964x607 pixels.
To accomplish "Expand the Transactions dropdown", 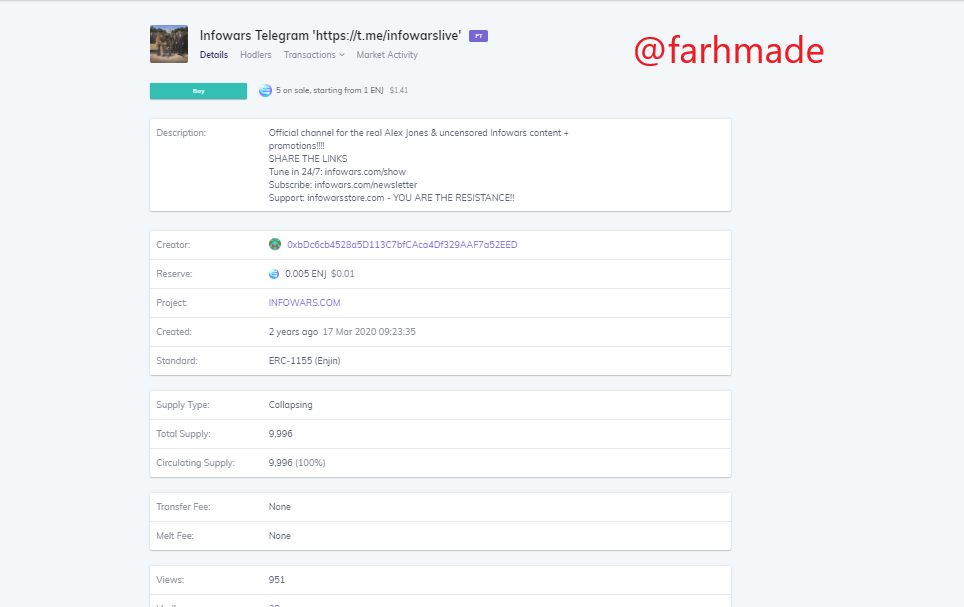I will [x=314, y=55].
